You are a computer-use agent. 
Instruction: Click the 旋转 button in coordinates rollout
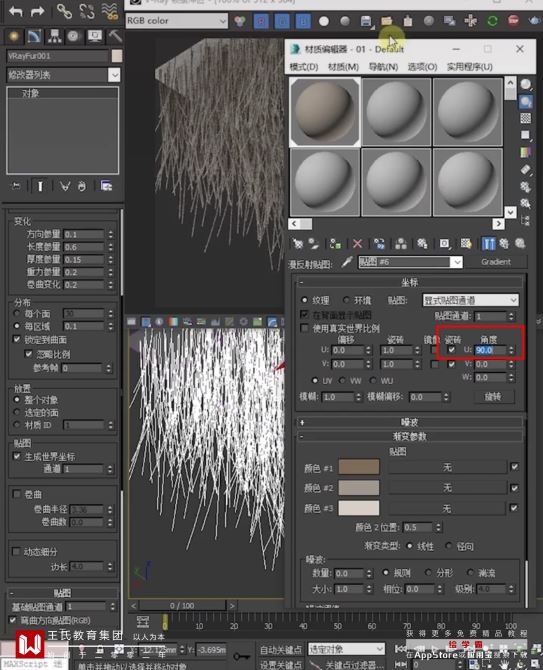[493, 397]
